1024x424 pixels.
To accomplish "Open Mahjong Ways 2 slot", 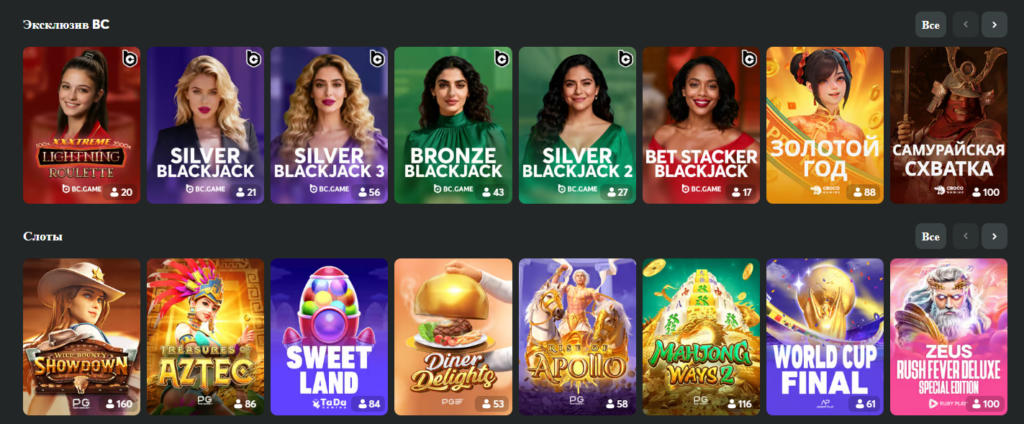I will click(x=701, y=337).
